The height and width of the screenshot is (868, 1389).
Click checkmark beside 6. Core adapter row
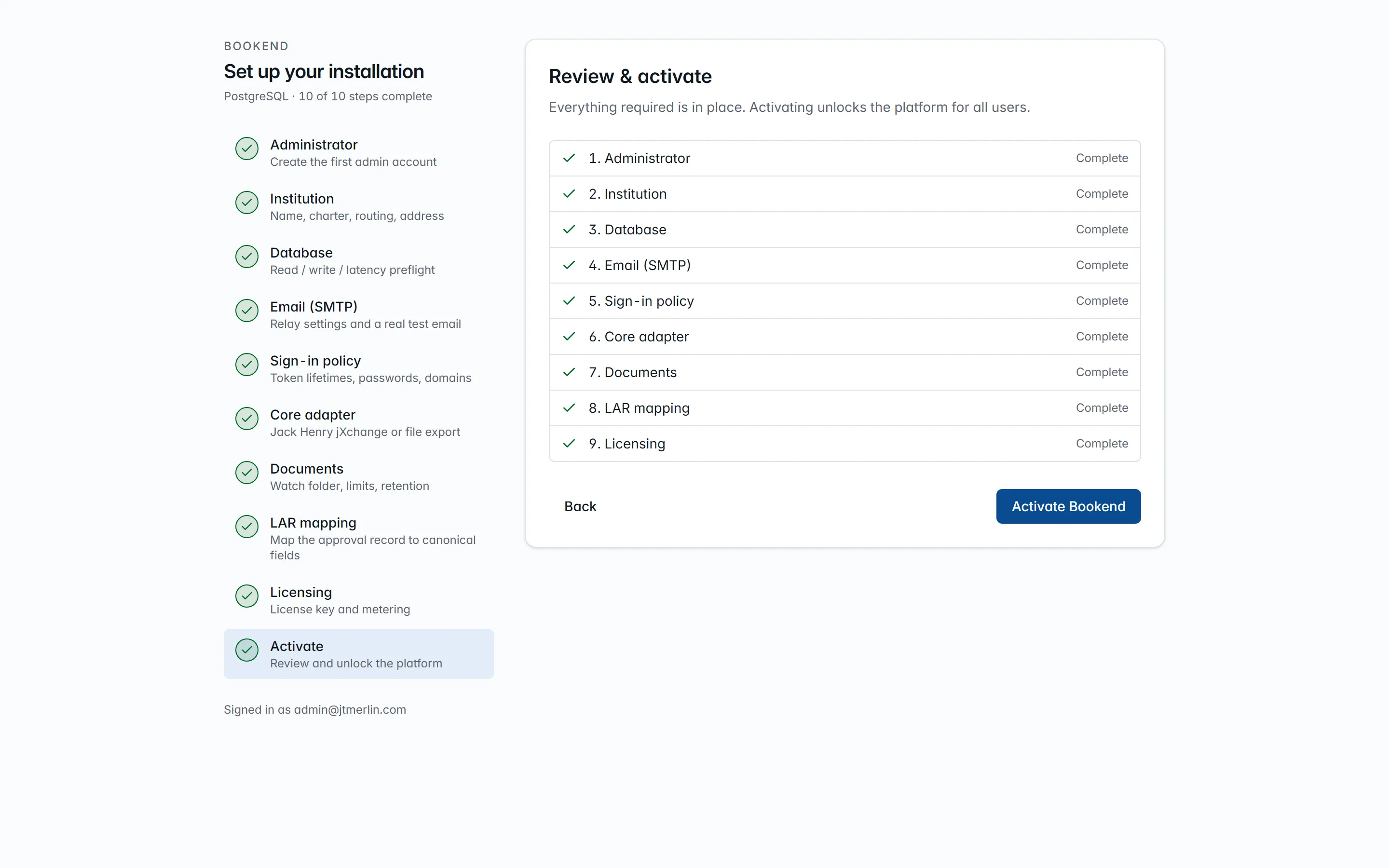pyautogui.click(x=569, y=336)
